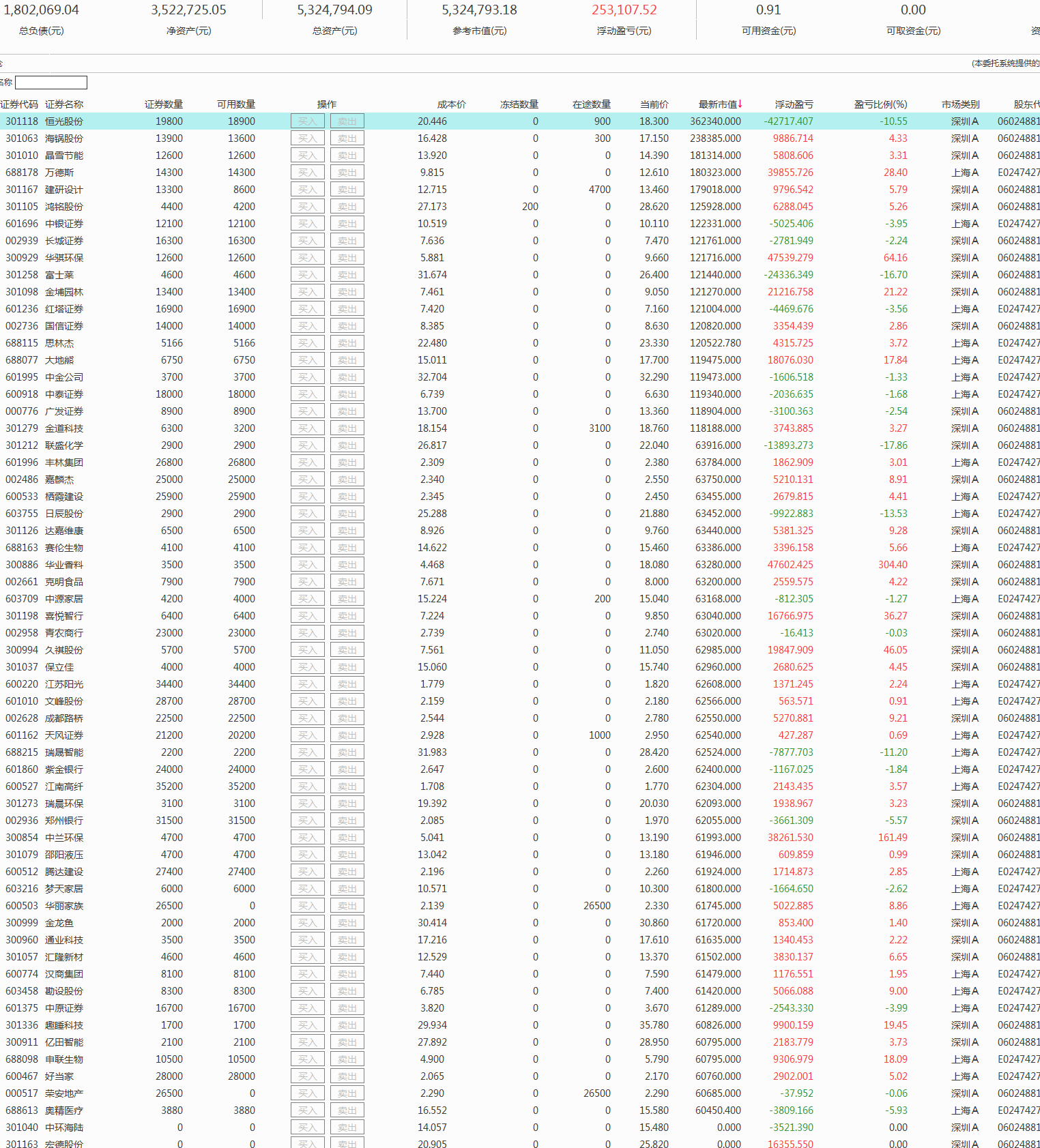This screenshot has height=1148, width=1040.
Task: Click the 净资产 value 3,522,725.05
Action: 188,10
